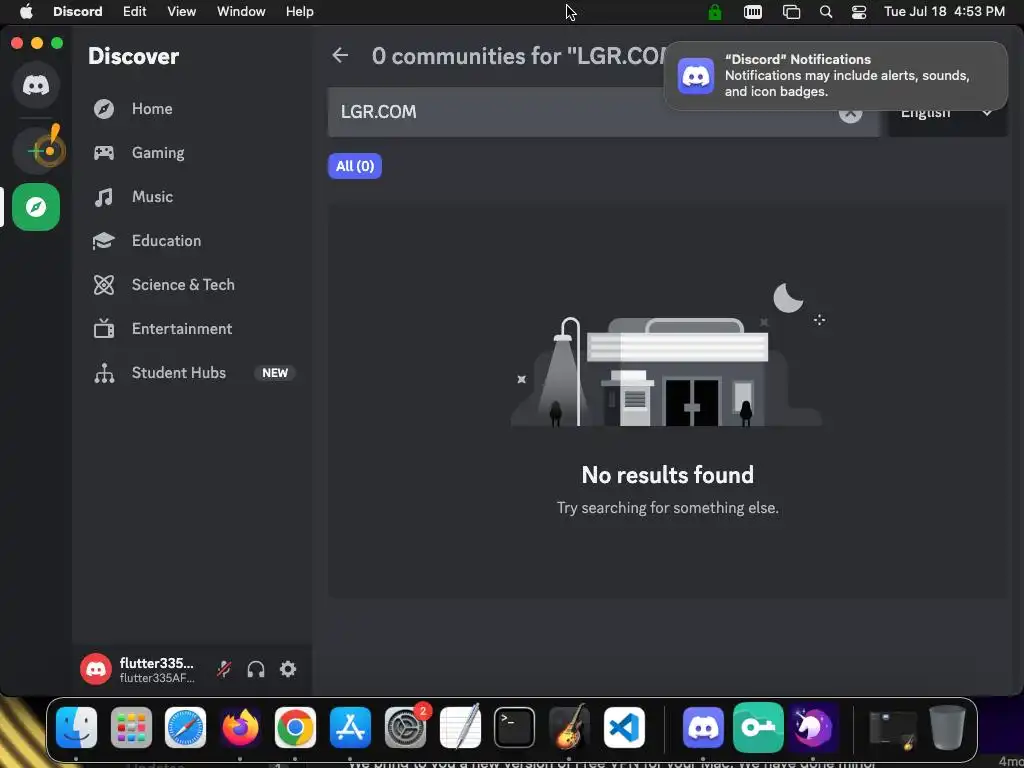Click the game controller icon beside Gaming

click(104, 153)
